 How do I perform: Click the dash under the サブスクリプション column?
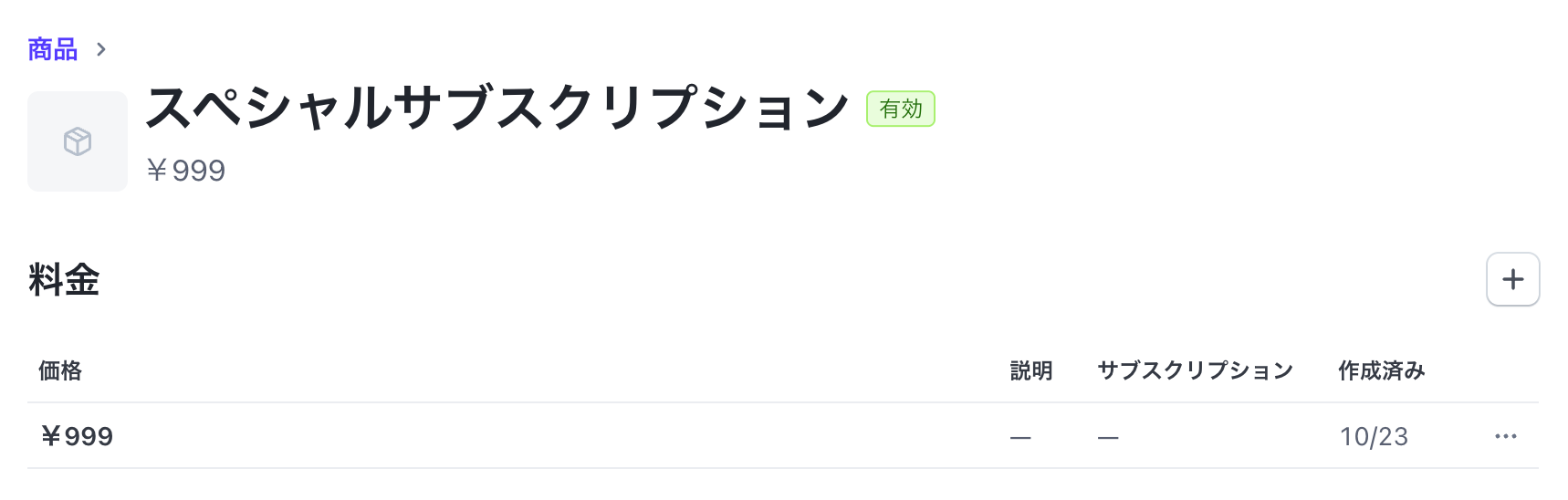(1108, 438)
